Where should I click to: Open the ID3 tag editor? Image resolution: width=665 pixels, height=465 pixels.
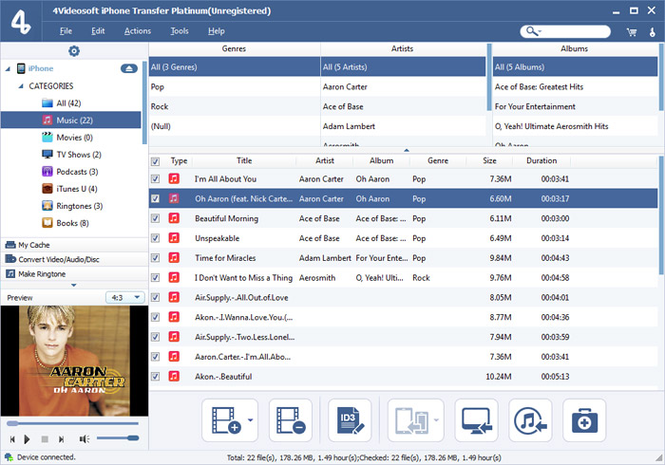350,419
